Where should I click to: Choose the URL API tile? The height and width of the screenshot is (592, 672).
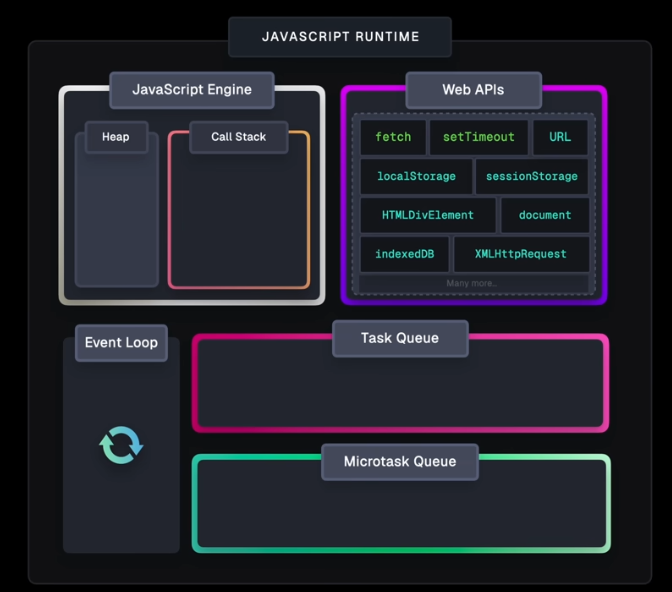click(x=560, y=137)
